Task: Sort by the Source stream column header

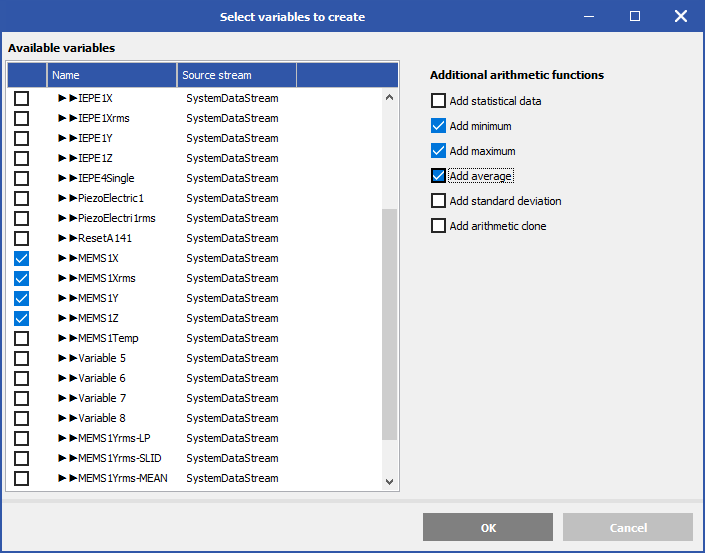Action: (236, 75)
